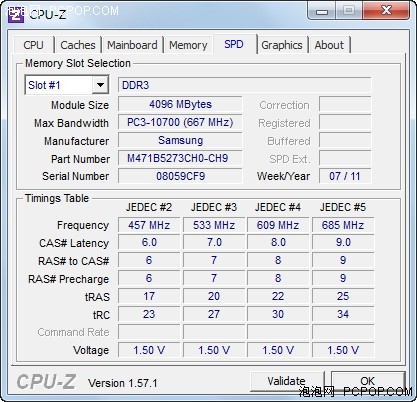This screenshot has height=402, width=417.
Task: Click tRC value 23
Action: click(x=149, y=314)
